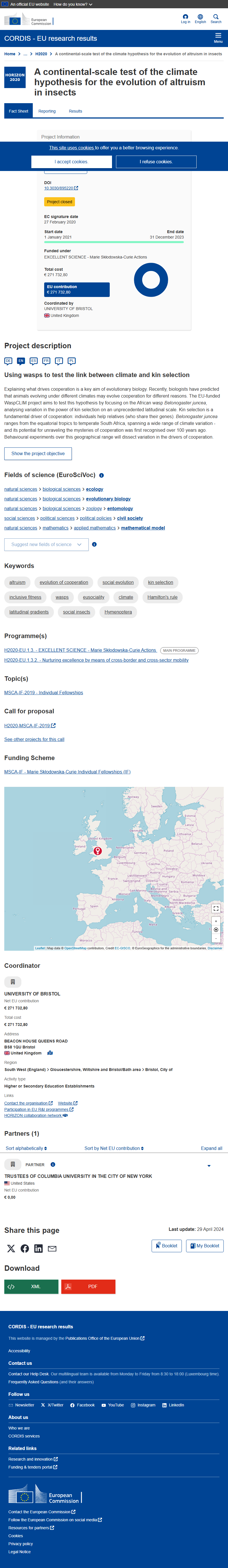Image resolution: width=228 pixels, height=1568 pixels.
Task: Share this page on LinkedIn
Action: click(x=38, y=1249)
